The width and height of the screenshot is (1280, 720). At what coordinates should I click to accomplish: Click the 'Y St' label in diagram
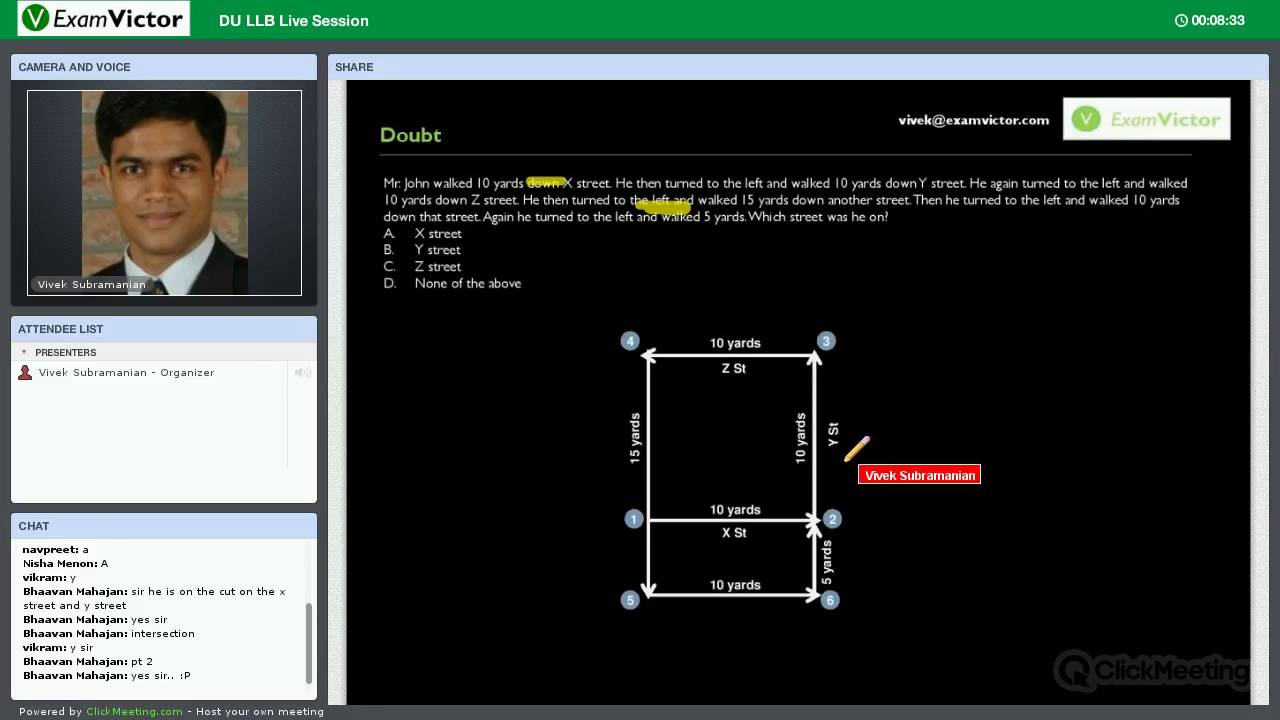pyautogui.click(x=833, y=434)
